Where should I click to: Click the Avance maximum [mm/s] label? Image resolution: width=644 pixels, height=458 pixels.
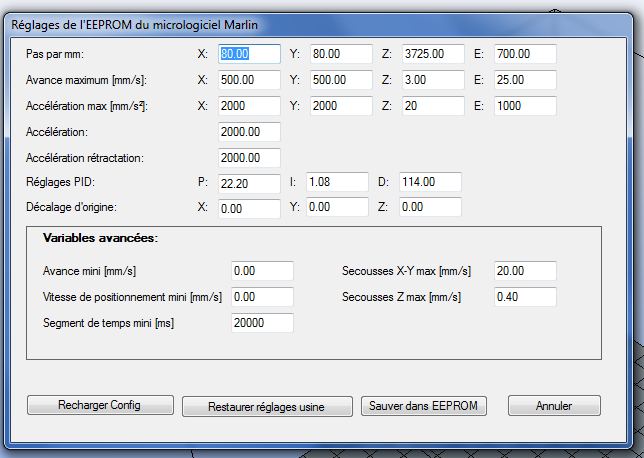(x=86, y=80)
